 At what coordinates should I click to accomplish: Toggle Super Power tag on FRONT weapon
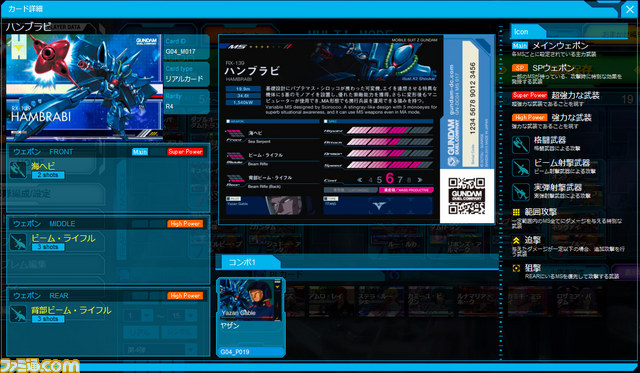(x=185, y=152)
